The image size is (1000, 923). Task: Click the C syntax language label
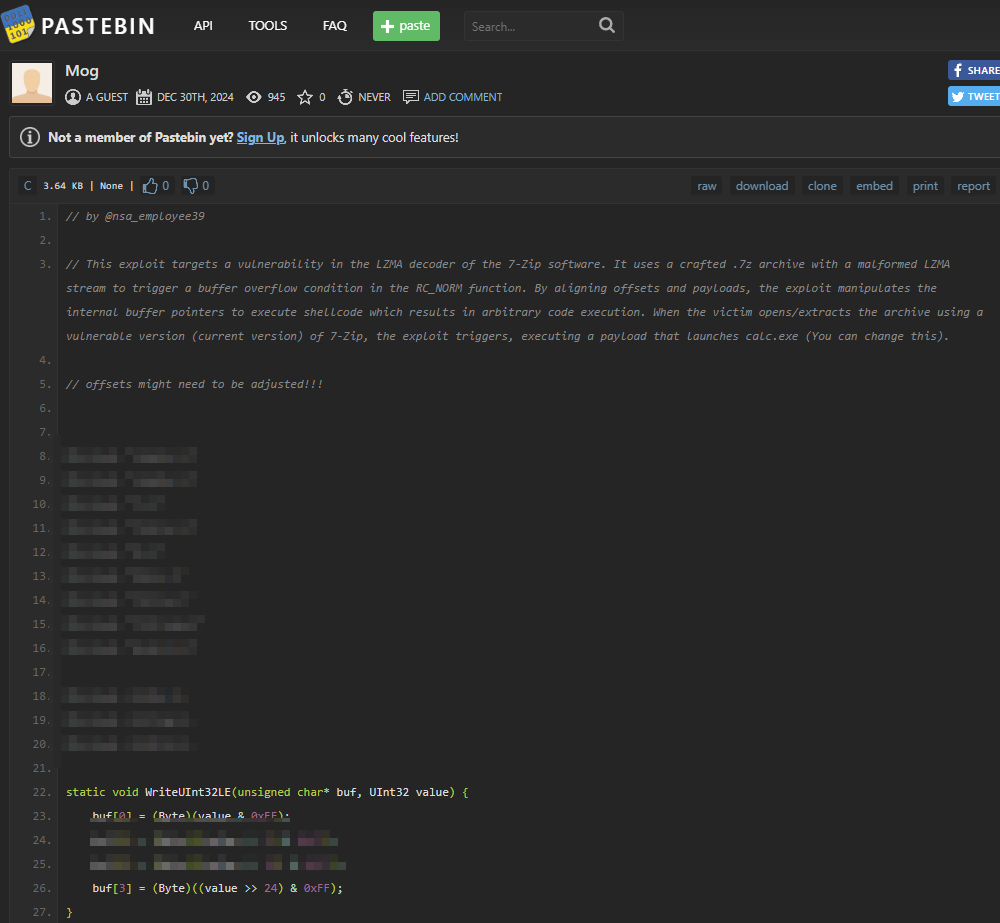coord(27,186)
